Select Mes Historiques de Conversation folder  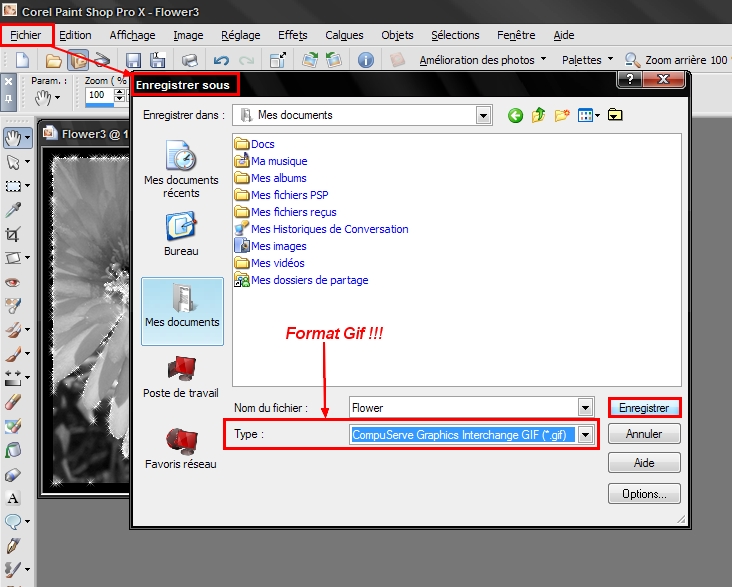click(321, 229)
